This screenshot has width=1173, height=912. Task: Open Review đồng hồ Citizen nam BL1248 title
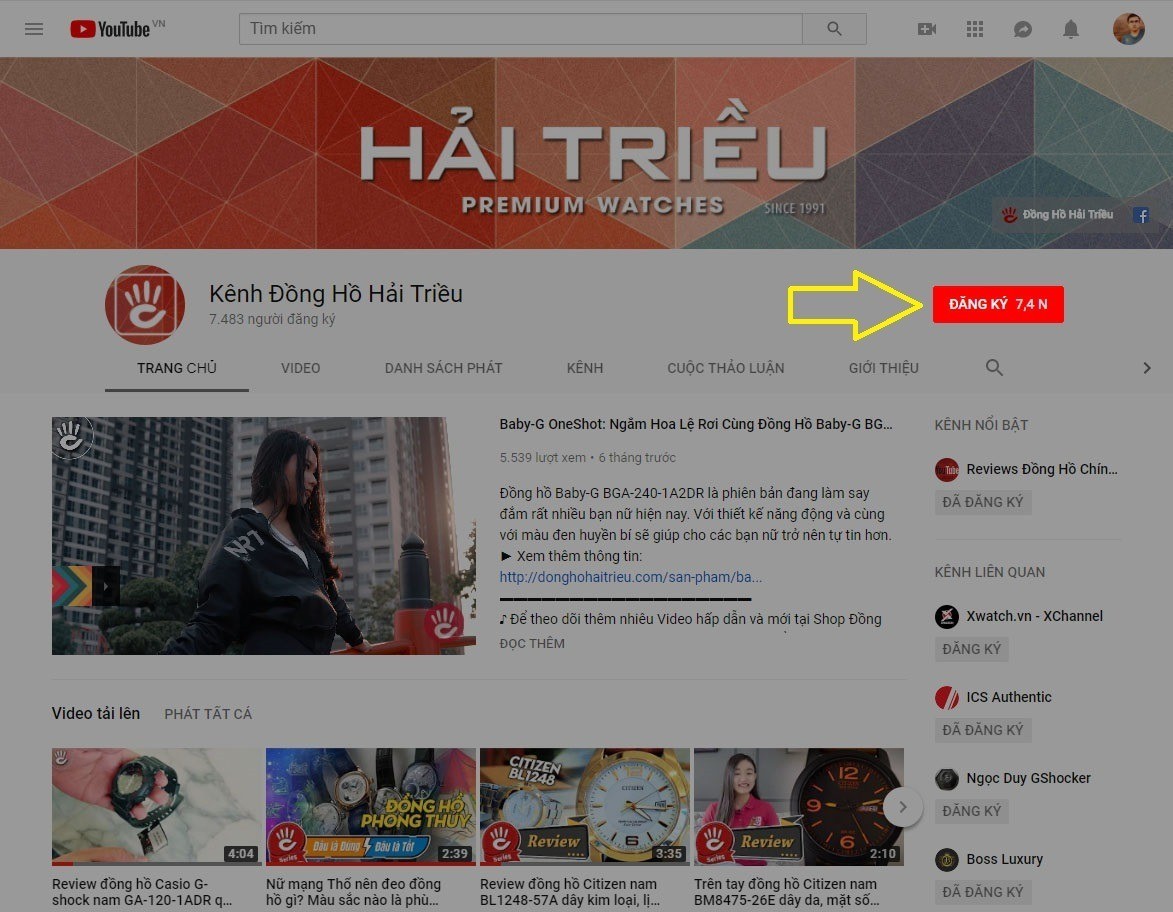click(570, 892)
